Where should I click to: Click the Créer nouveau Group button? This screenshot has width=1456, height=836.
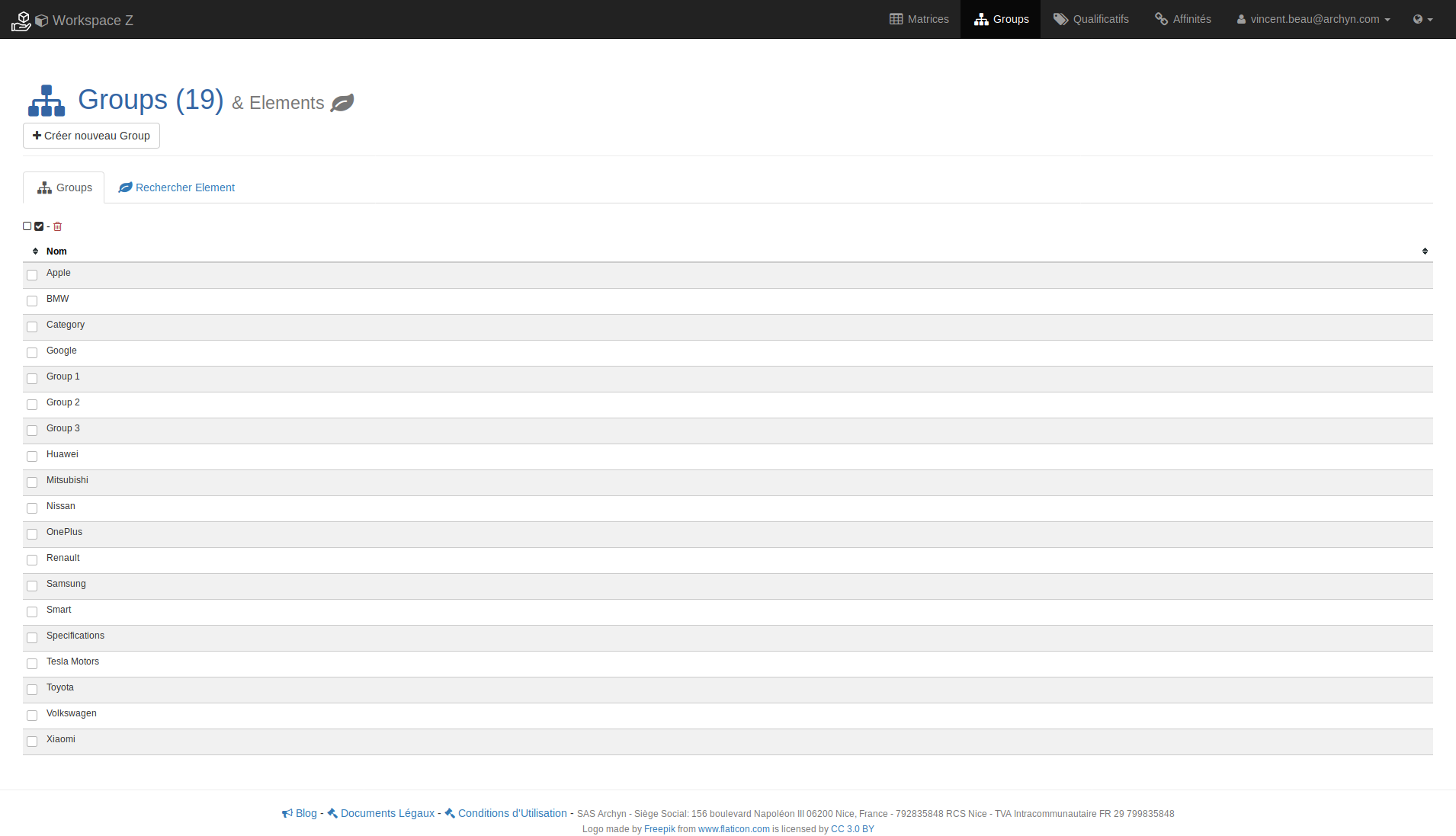tap(91, 136)
